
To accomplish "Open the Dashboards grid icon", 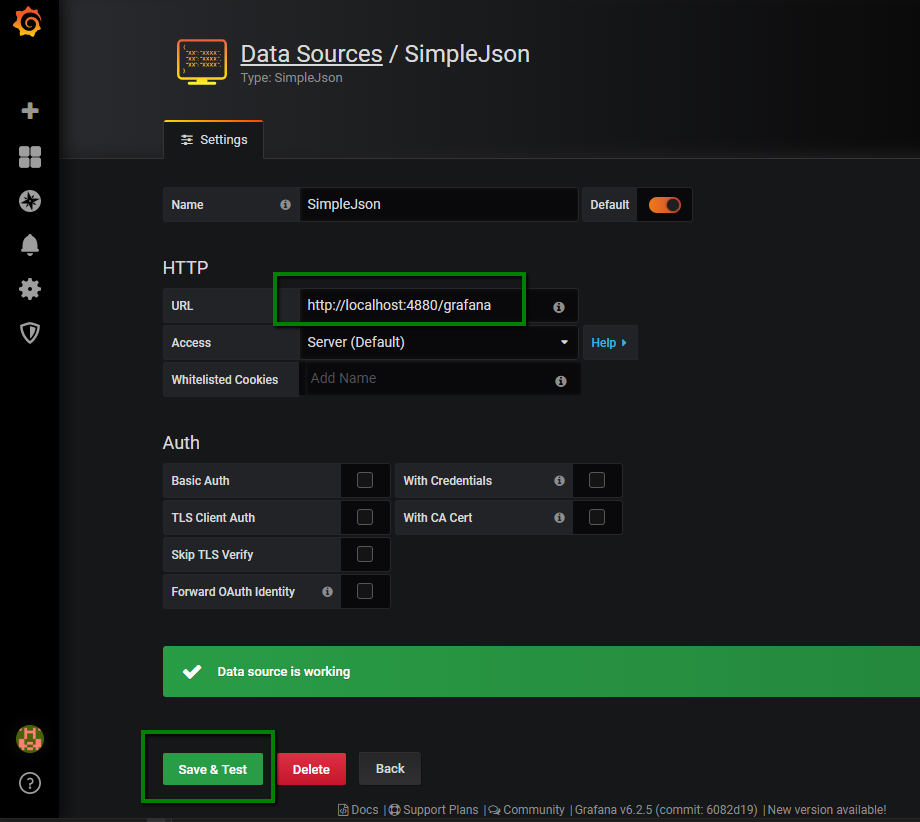I will (x=30, y=157).
